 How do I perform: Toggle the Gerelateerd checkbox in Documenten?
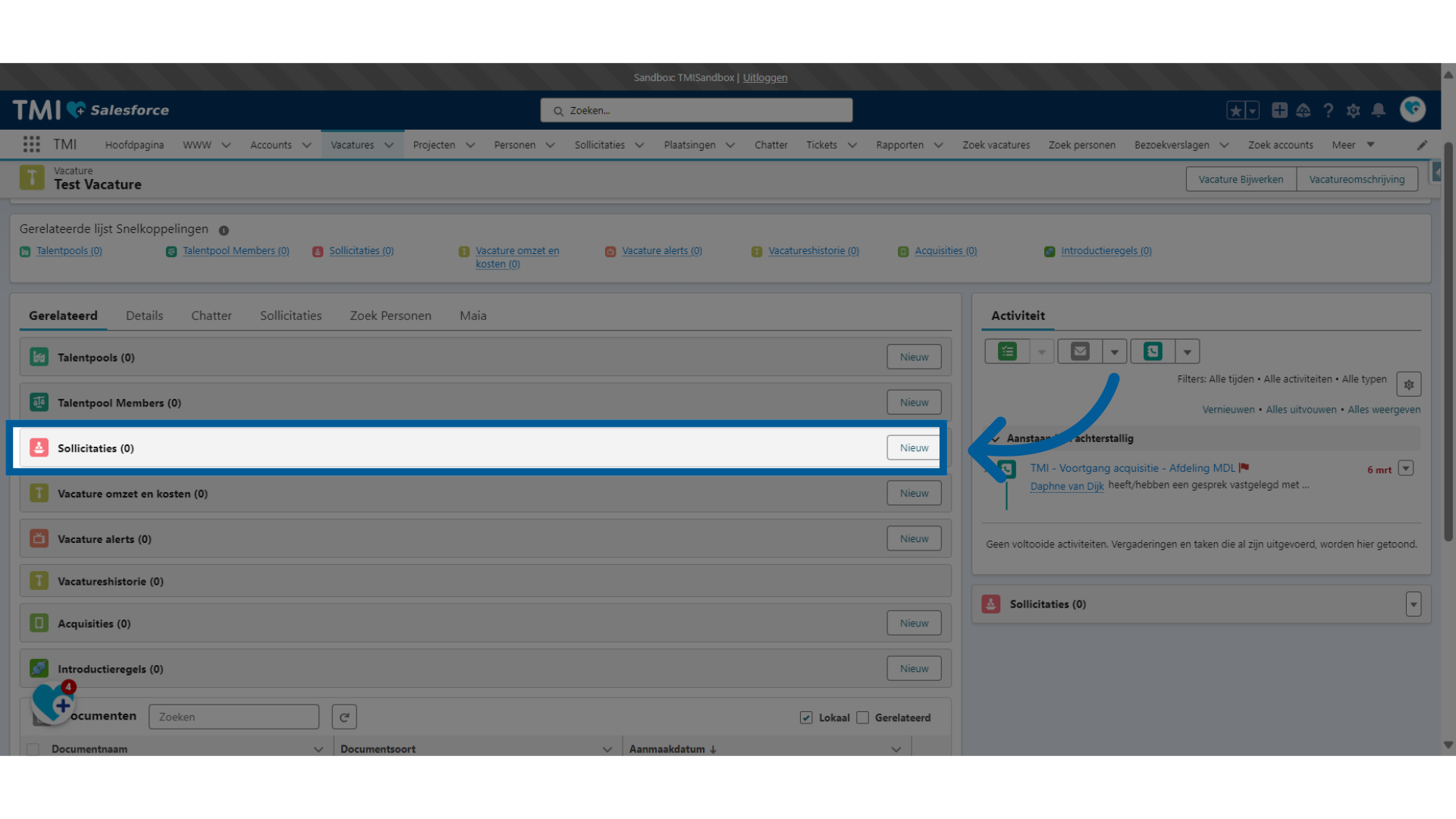862,717
